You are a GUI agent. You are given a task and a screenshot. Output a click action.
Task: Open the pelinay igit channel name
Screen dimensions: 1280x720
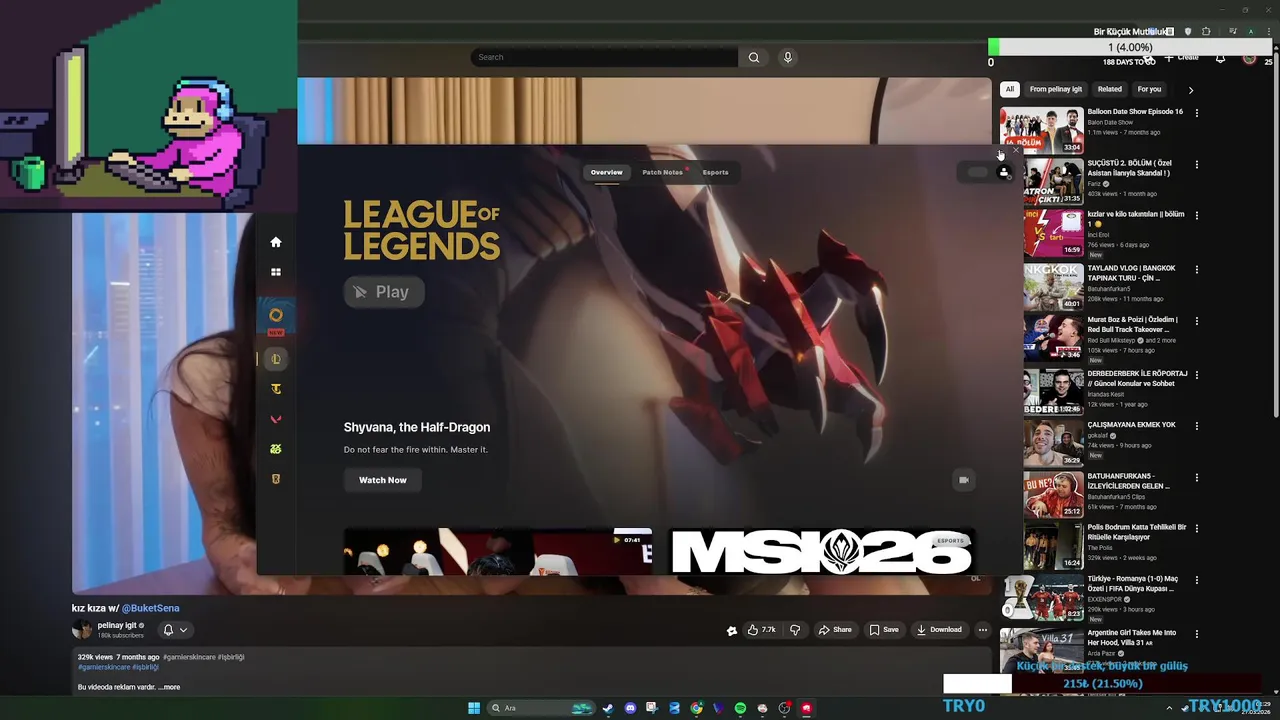pos(117,625)
